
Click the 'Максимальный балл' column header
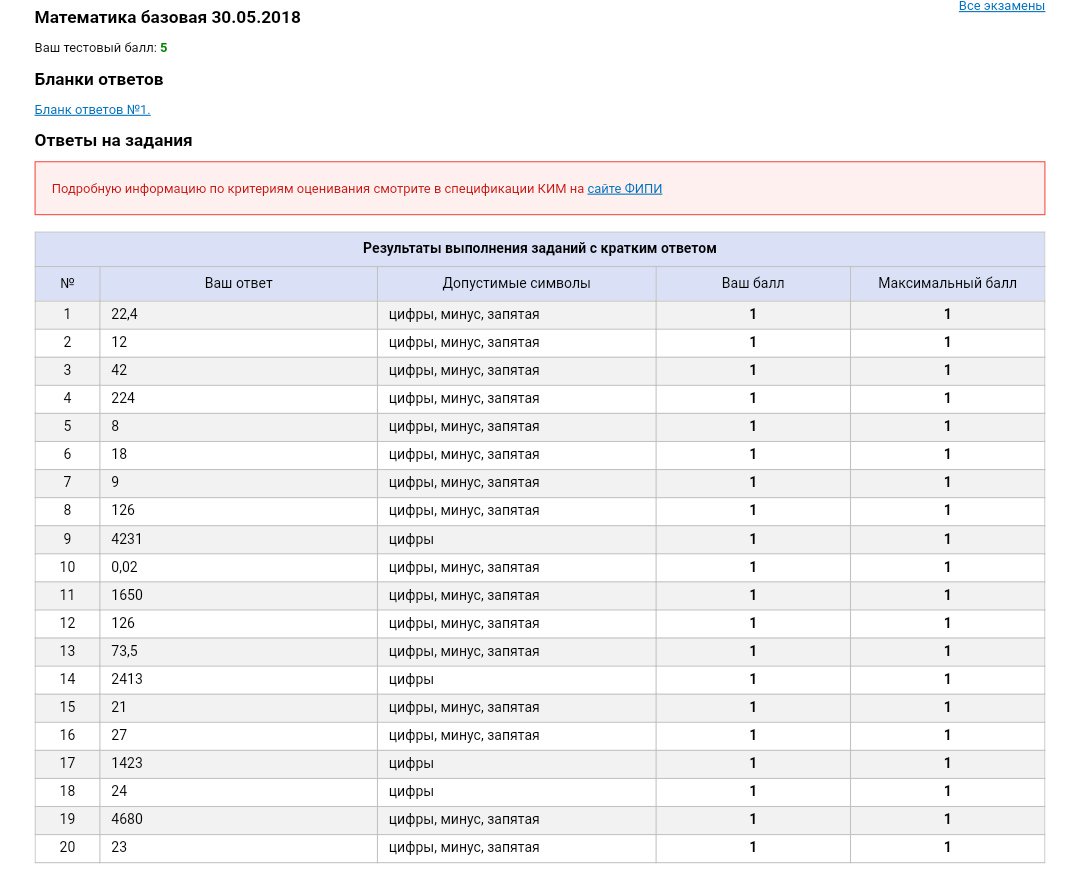(947, 283)
